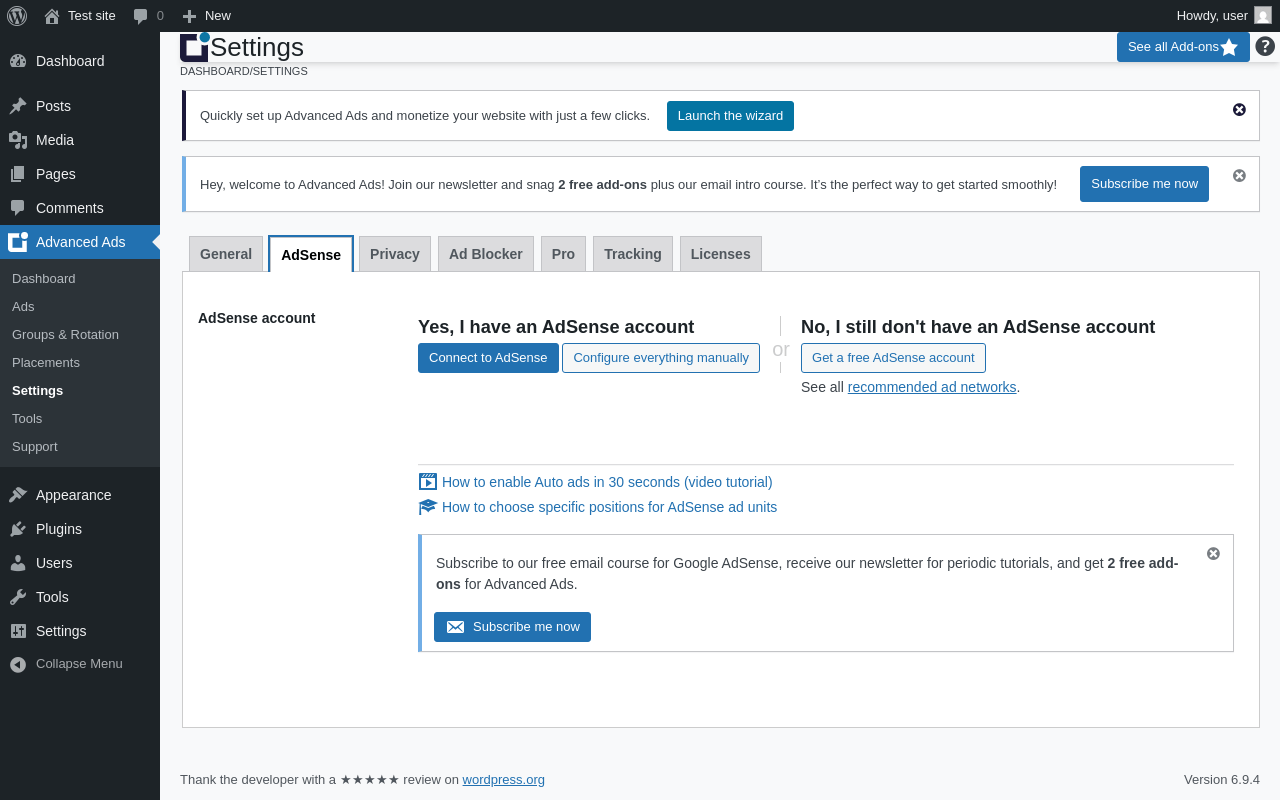Open the WordPress logo menu
The height and width of the screenshot is (800, 1280).
[17, 16]
